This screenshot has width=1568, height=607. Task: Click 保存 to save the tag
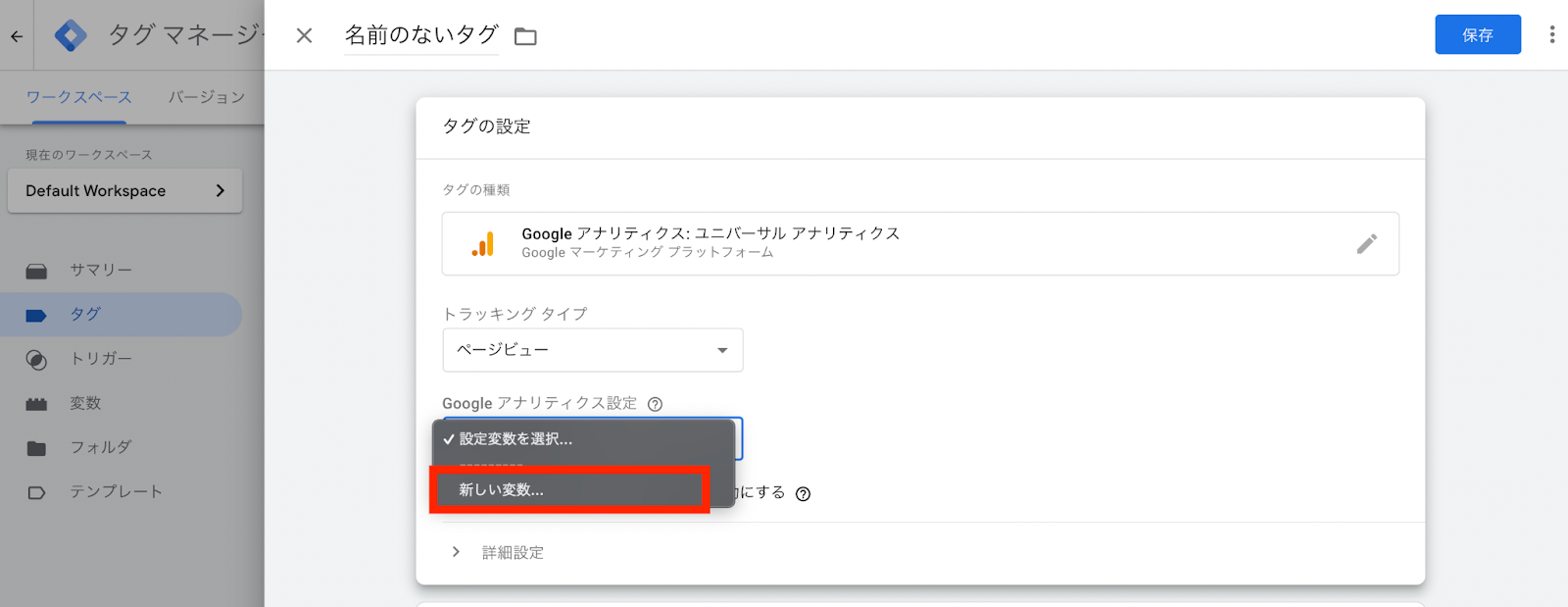(1478, 34)
